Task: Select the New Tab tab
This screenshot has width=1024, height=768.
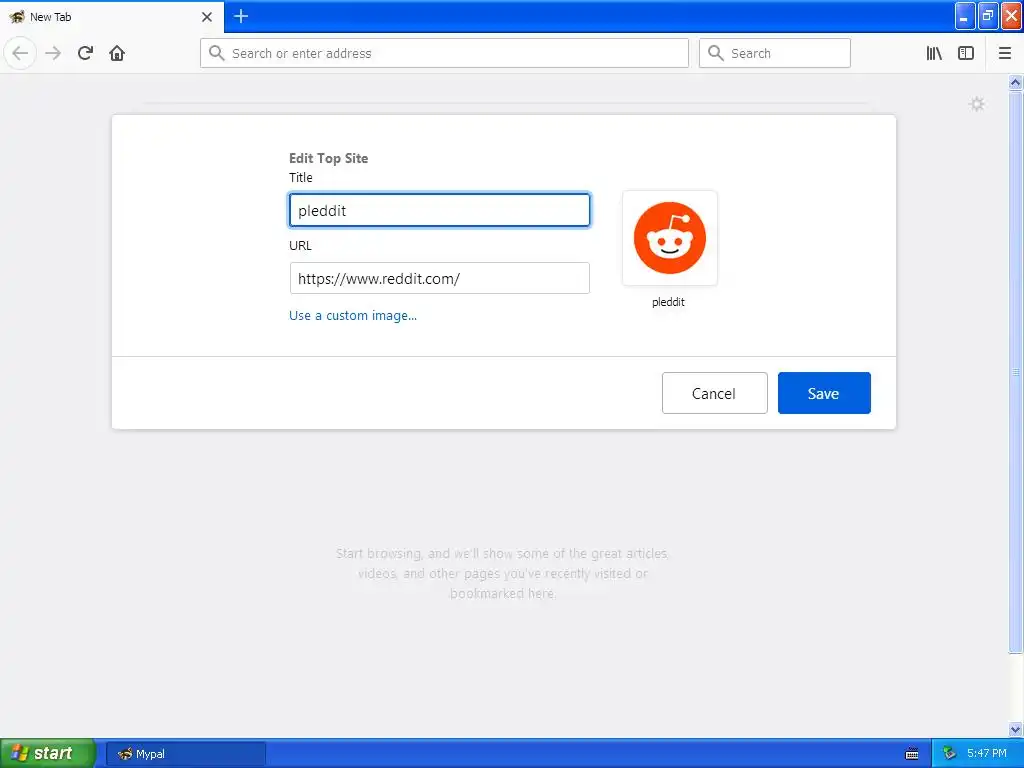Action: click(x=111, y=17)
